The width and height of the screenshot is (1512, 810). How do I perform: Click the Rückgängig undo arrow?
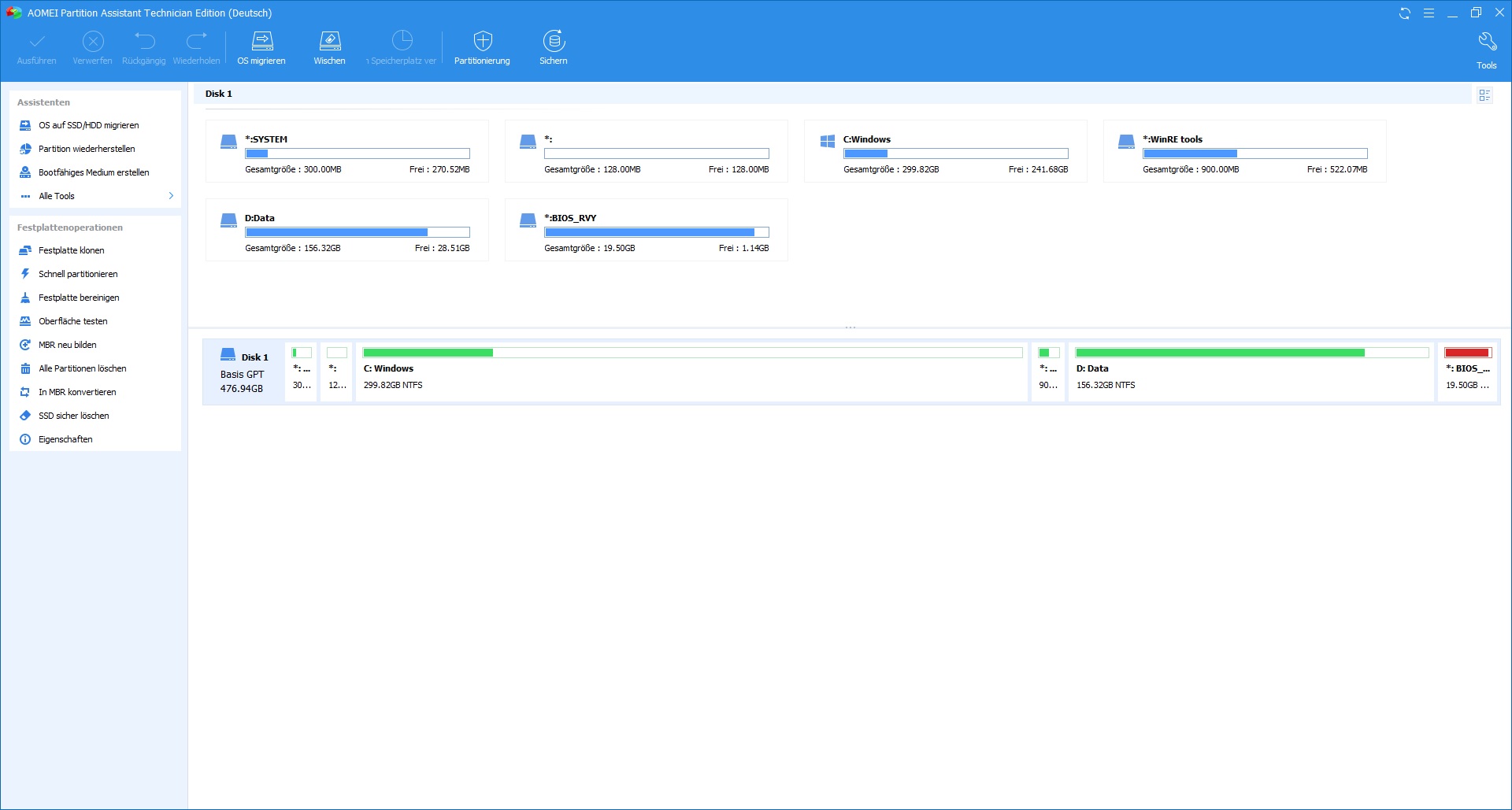(x=144, y=41)
